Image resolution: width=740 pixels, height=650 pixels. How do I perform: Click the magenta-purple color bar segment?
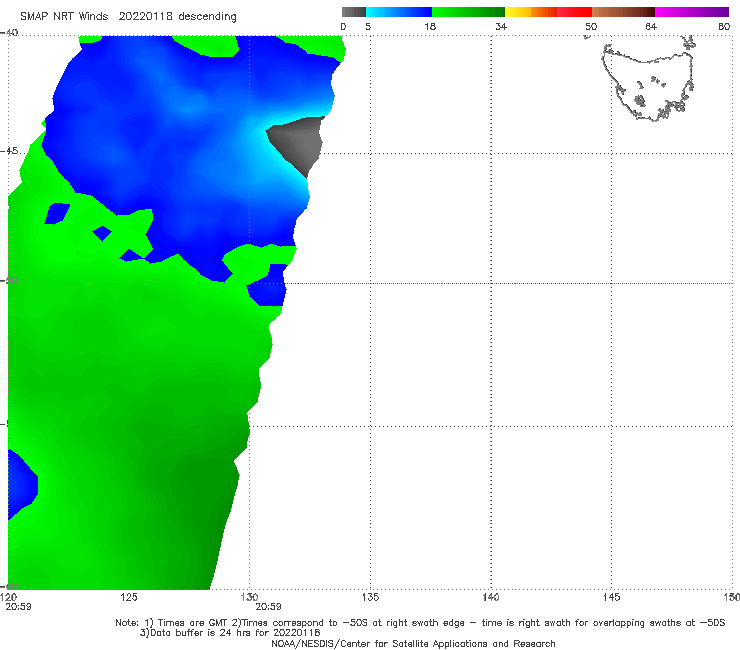[x=692, y=12]
